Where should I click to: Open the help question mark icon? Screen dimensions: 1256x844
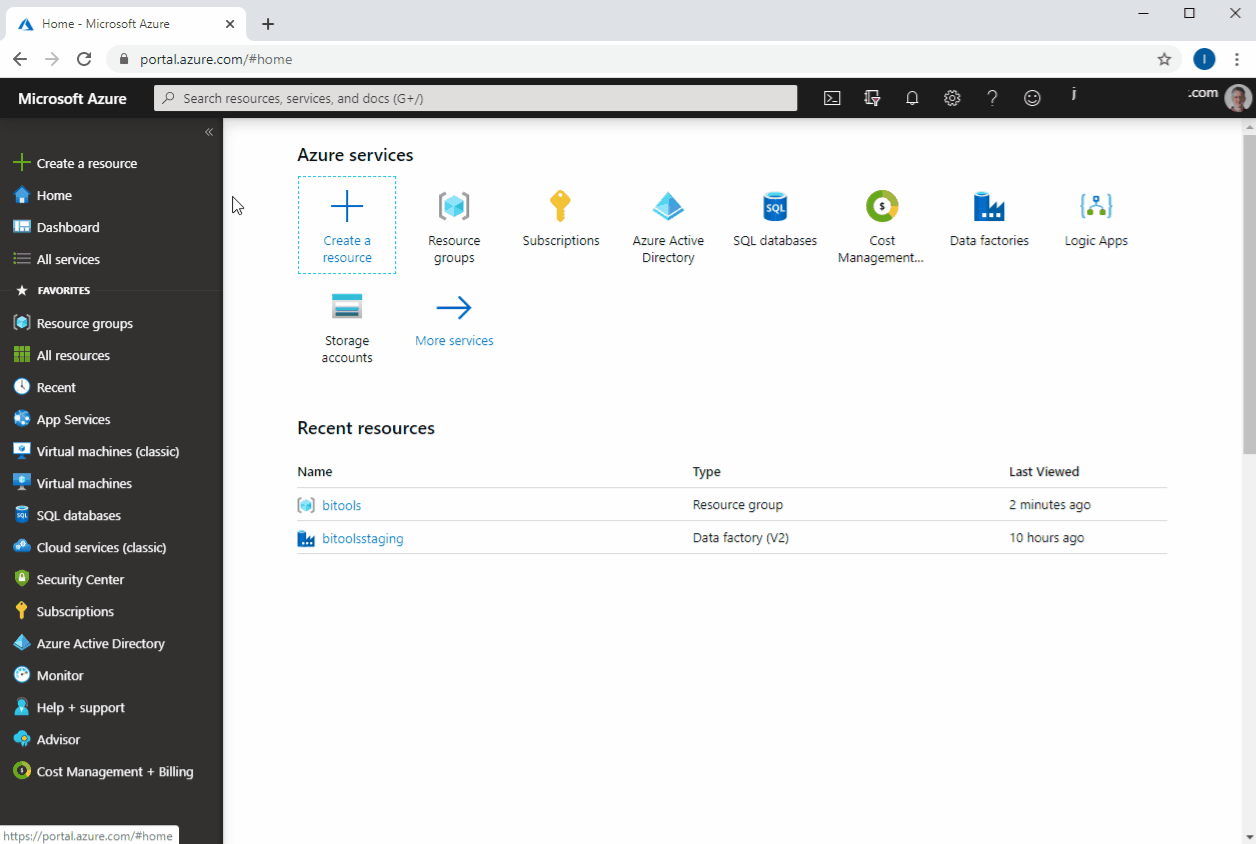pyautogui.click(x=991, y=97)
